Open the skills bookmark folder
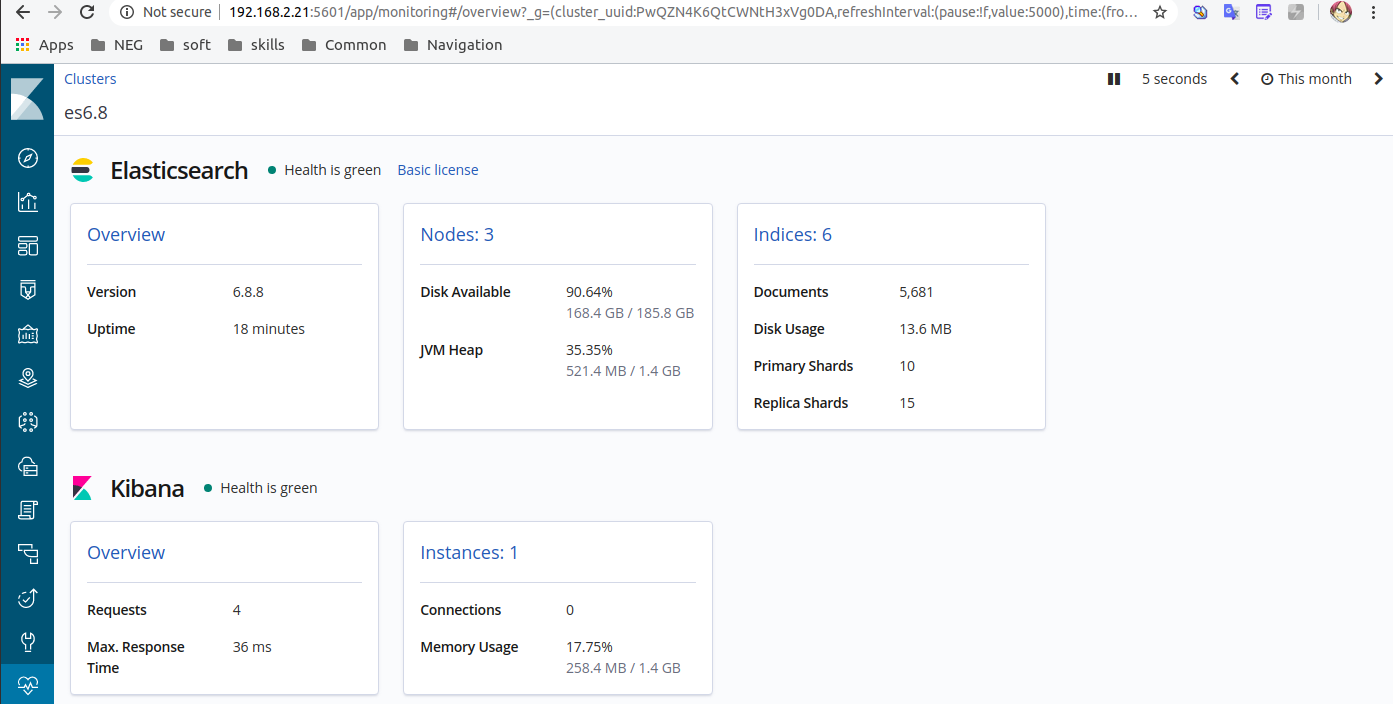 pyautogui.click(x=256, y=45)
